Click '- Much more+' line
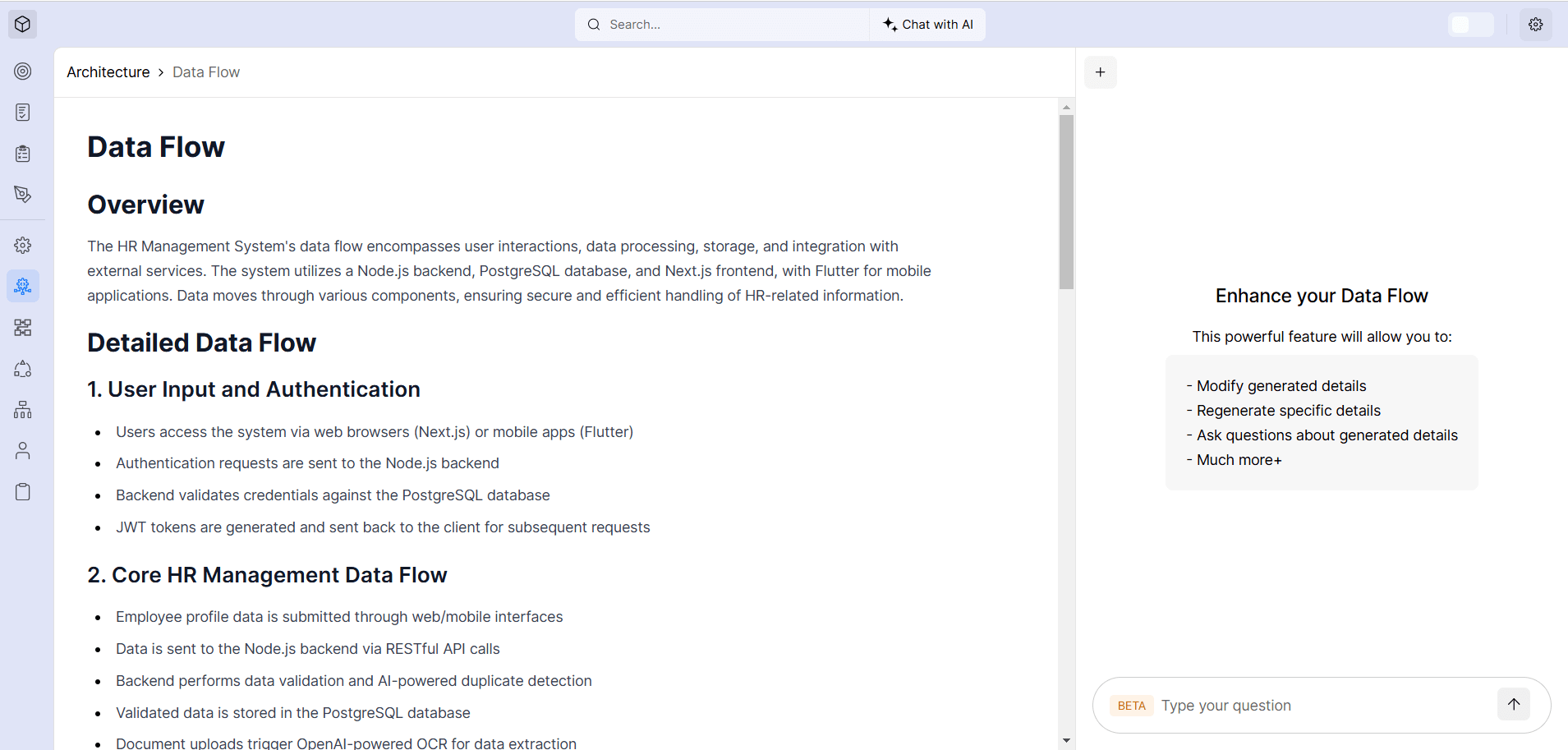The width and height of the screenshot is (1568, 750). pyautogui.click(x=1234, y=460)
